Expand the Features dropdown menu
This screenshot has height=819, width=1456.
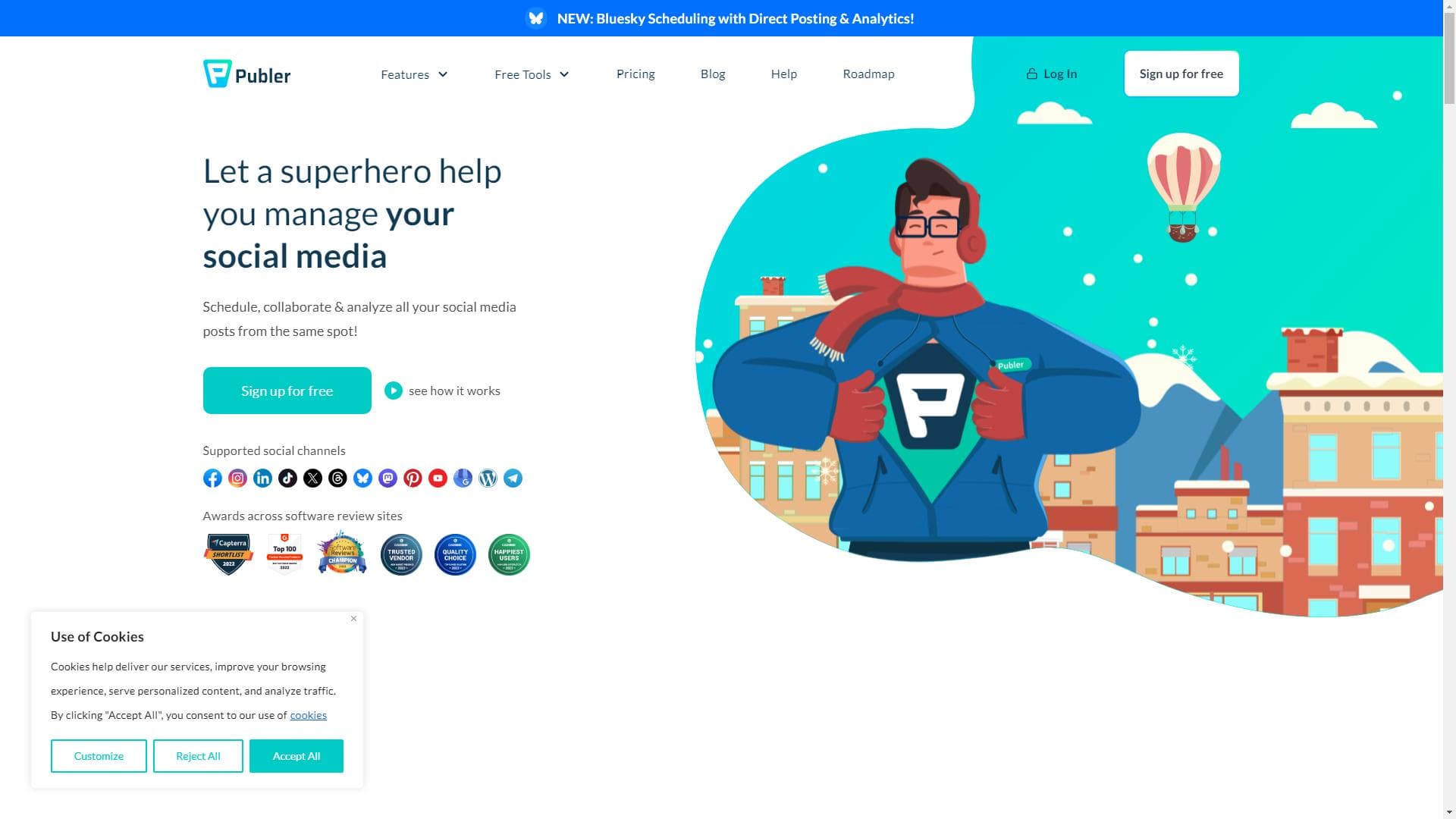pyautogui.click(x=414, y=74)
